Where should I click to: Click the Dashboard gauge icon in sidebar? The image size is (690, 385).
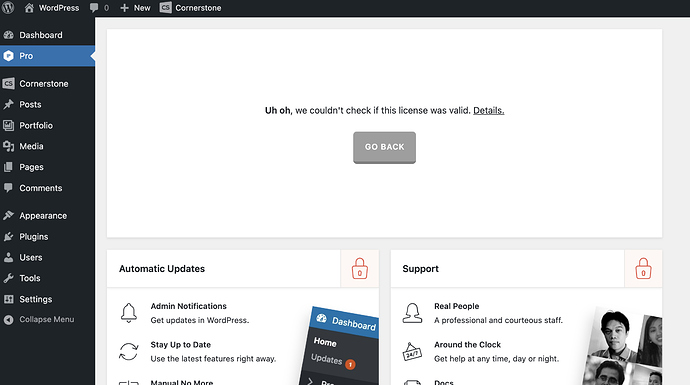coord(8,35)
